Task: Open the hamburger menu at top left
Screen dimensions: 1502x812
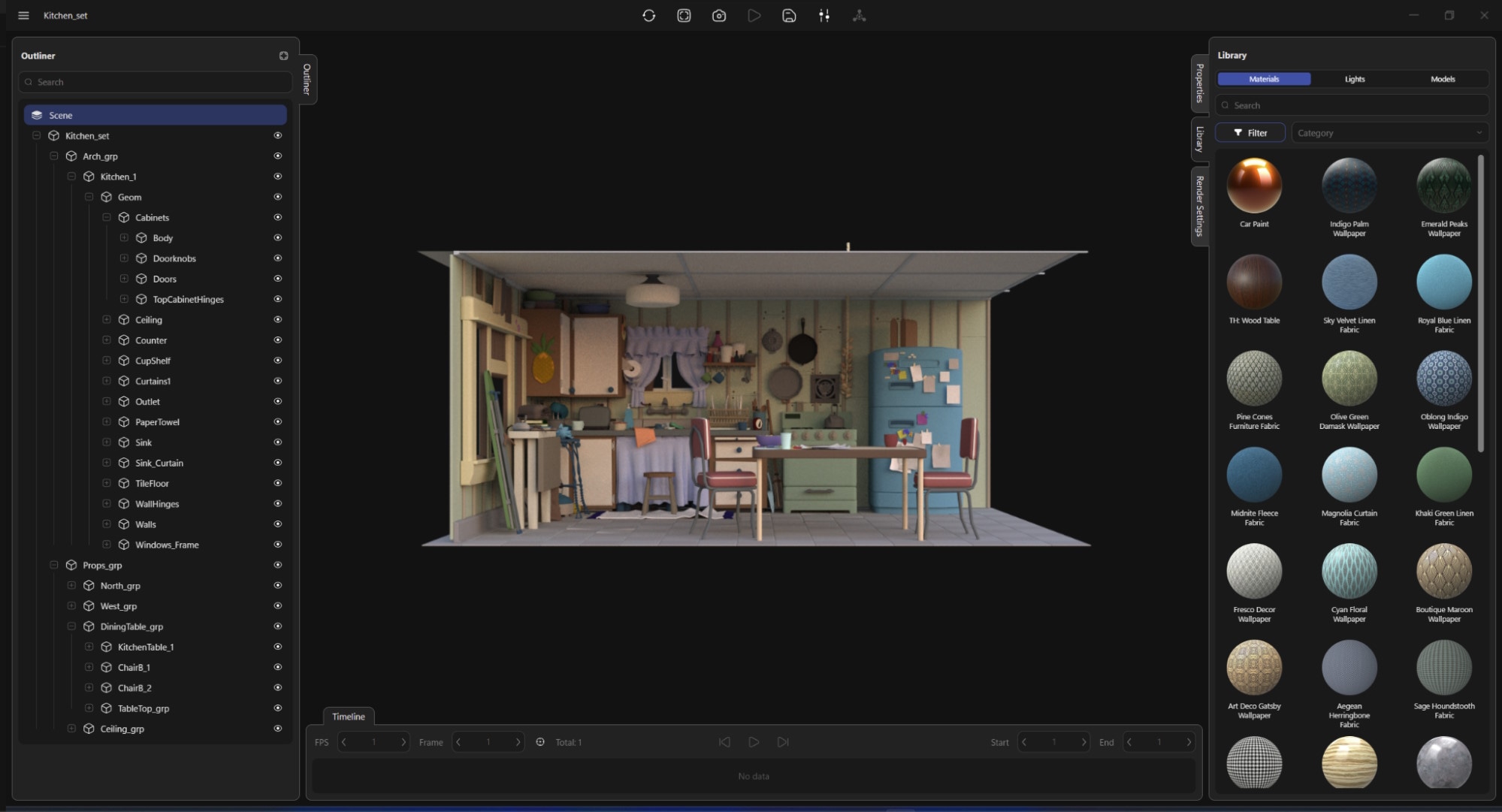Action: [x=23, y=15]
